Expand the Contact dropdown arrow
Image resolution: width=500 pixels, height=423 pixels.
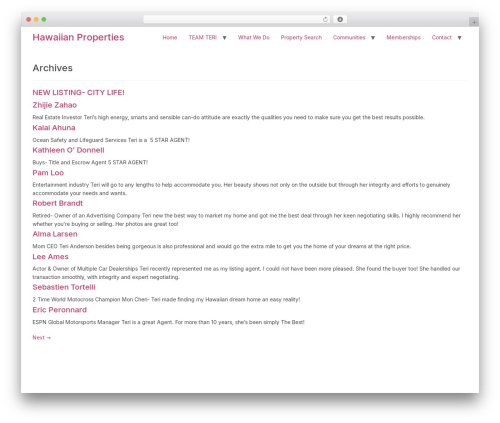pos(459,38)
